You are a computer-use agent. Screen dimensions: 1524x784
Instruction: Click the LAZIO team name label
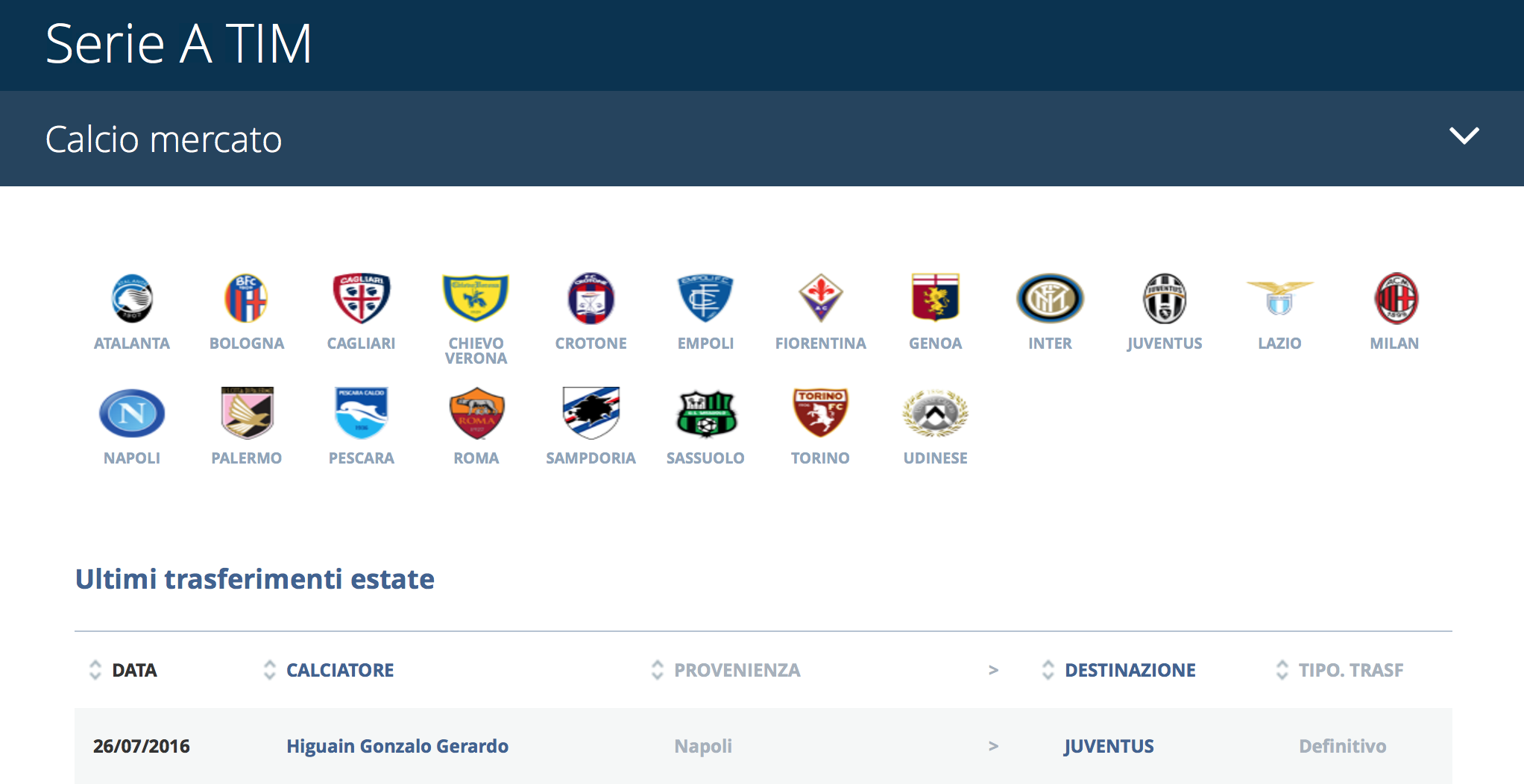[1279, 344]
